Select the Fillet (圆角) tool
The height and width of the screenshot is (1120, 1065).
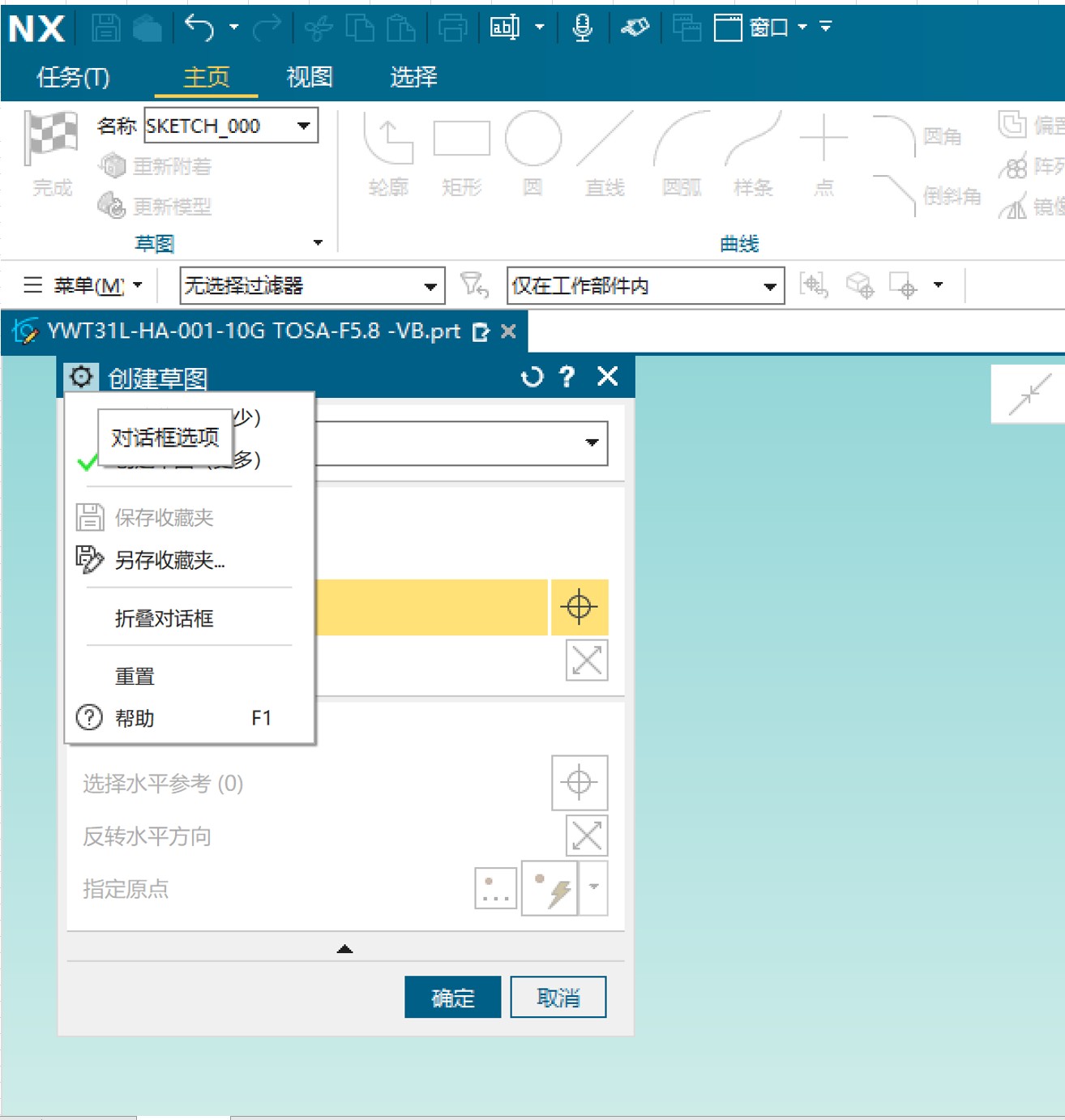click(x=917, y=136)
